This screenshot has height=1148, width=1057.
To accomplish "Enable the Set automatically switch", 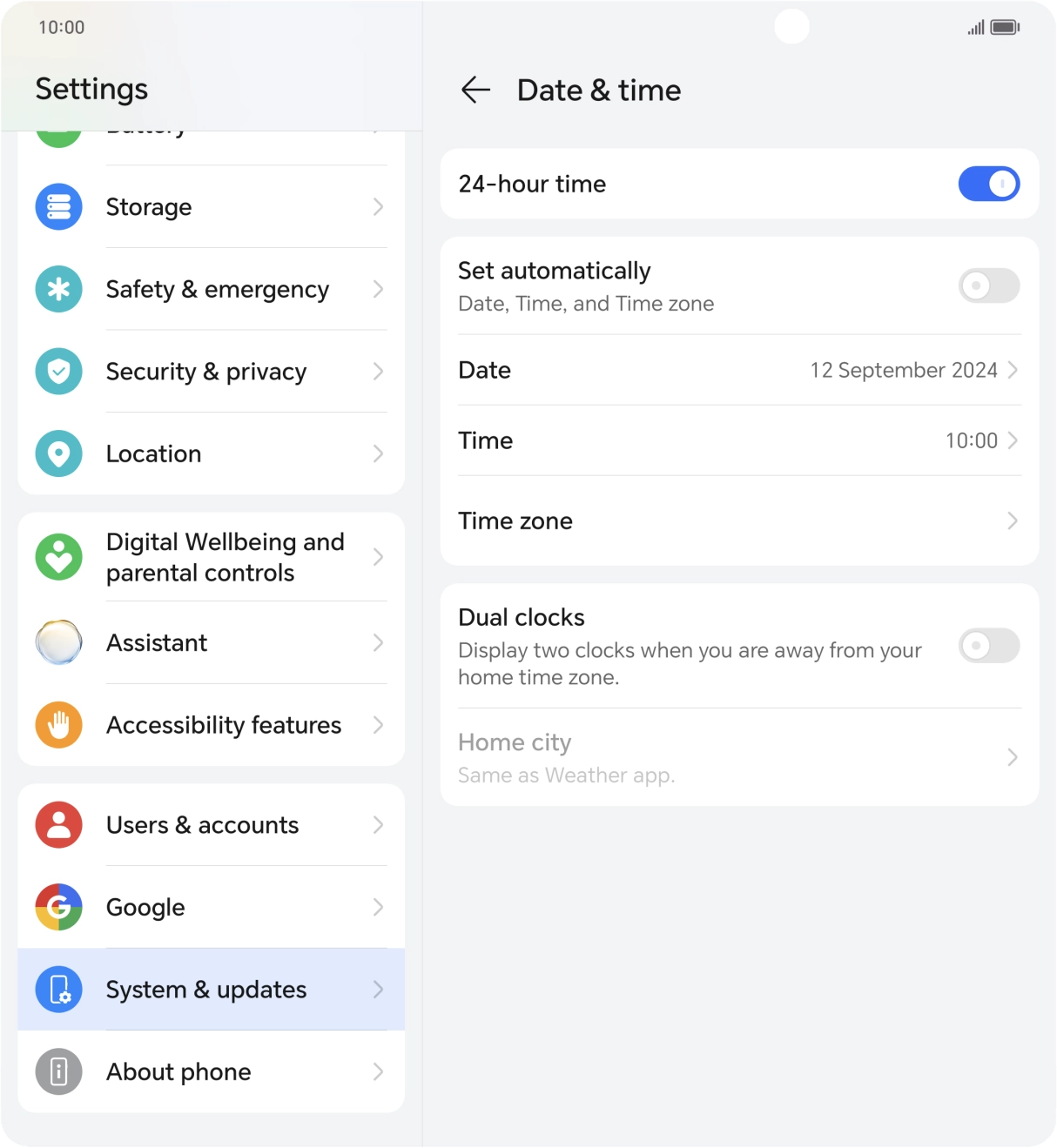I will pos(989,285).
